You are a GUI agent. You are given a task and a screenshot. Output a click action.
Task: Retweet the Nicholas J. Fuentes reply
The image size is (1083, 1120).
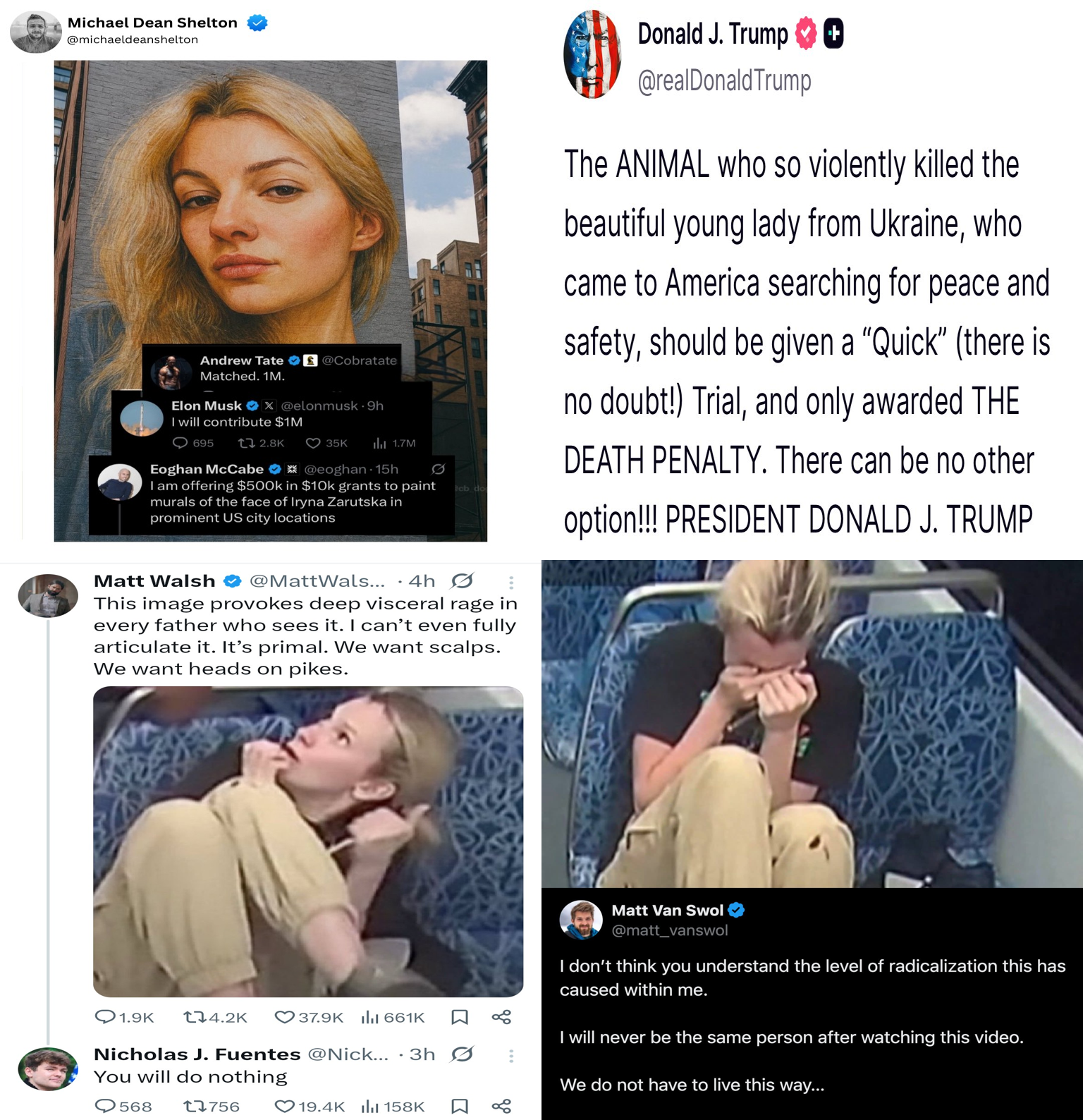(192, 1106)
